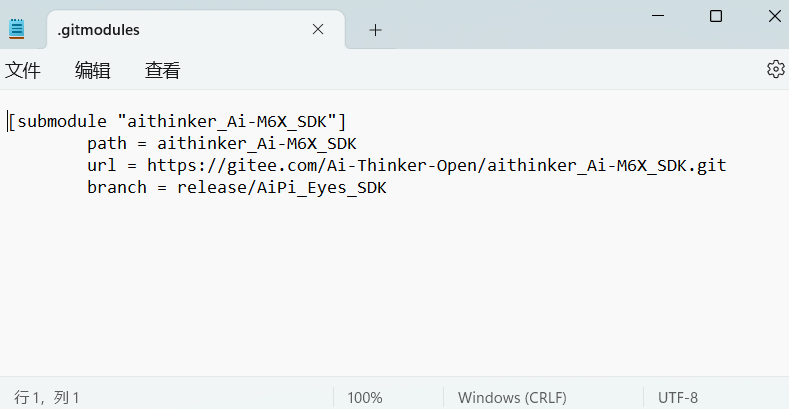Click the UTF-8 encoding indicator

(x=678, y=398)
